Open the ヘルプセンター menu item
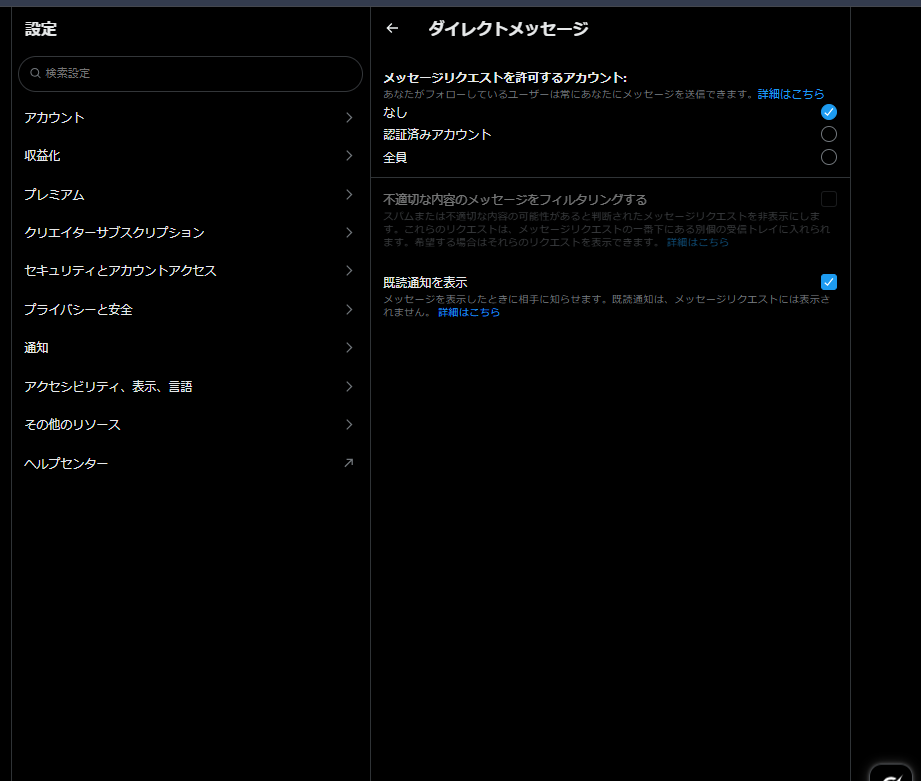921x781 pixels. [x=190, y=463]
